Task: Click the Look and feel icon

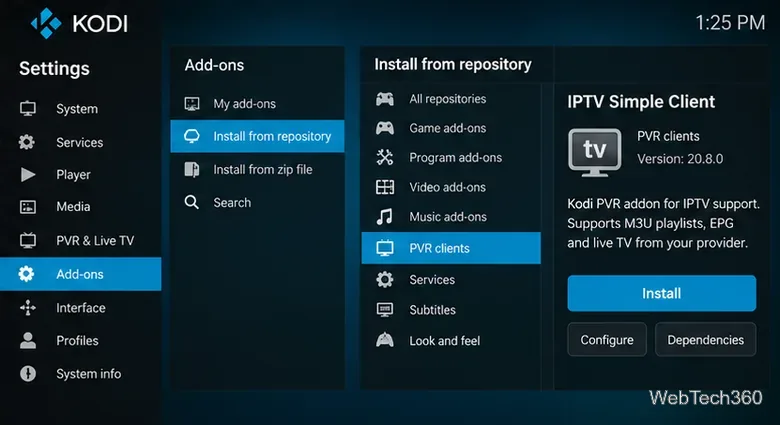Action: click(x=385, y=340)
